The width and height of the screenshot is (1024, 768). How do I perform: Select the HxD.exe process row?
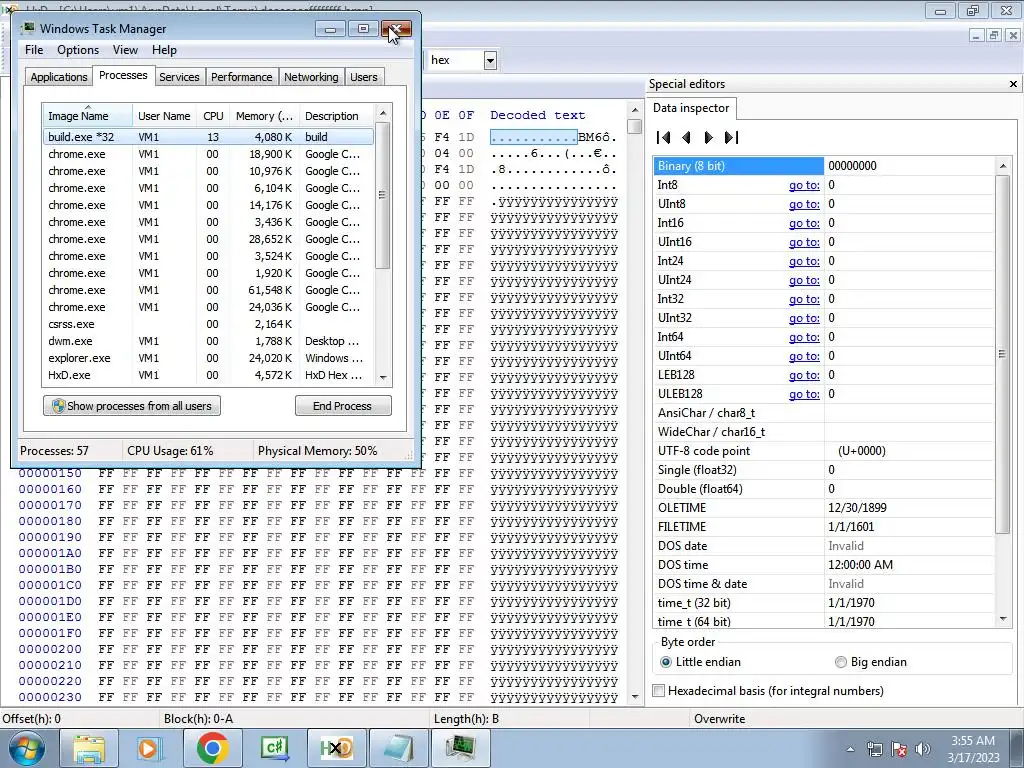208,375
